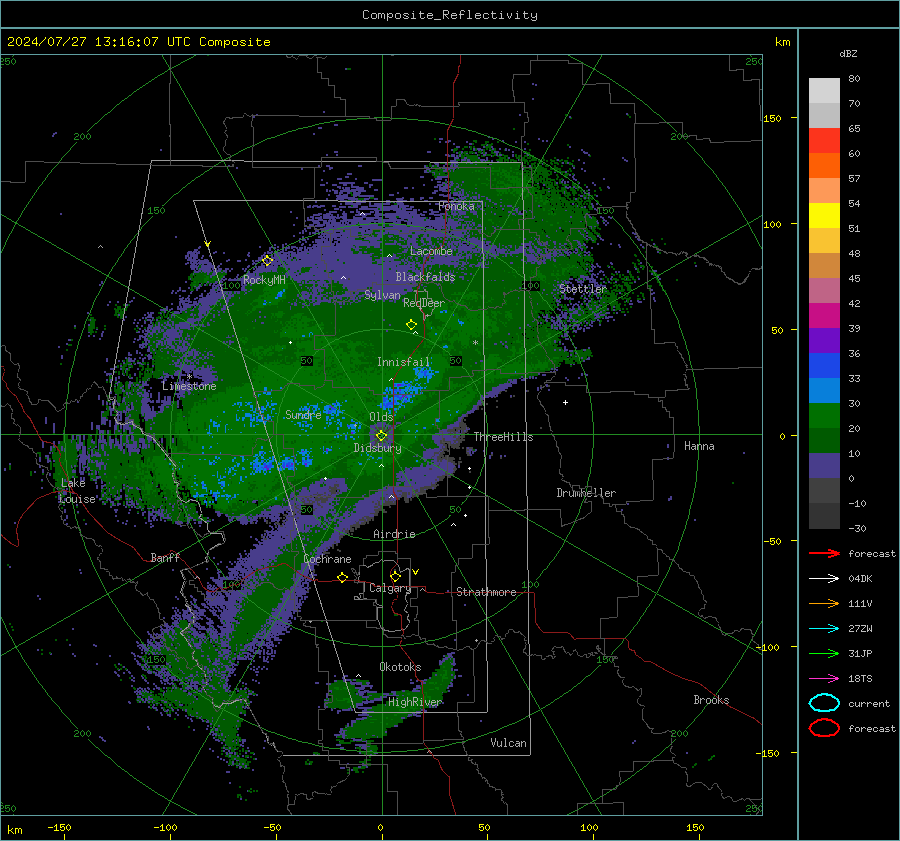Click the Brooks label

tap(711, 700)
